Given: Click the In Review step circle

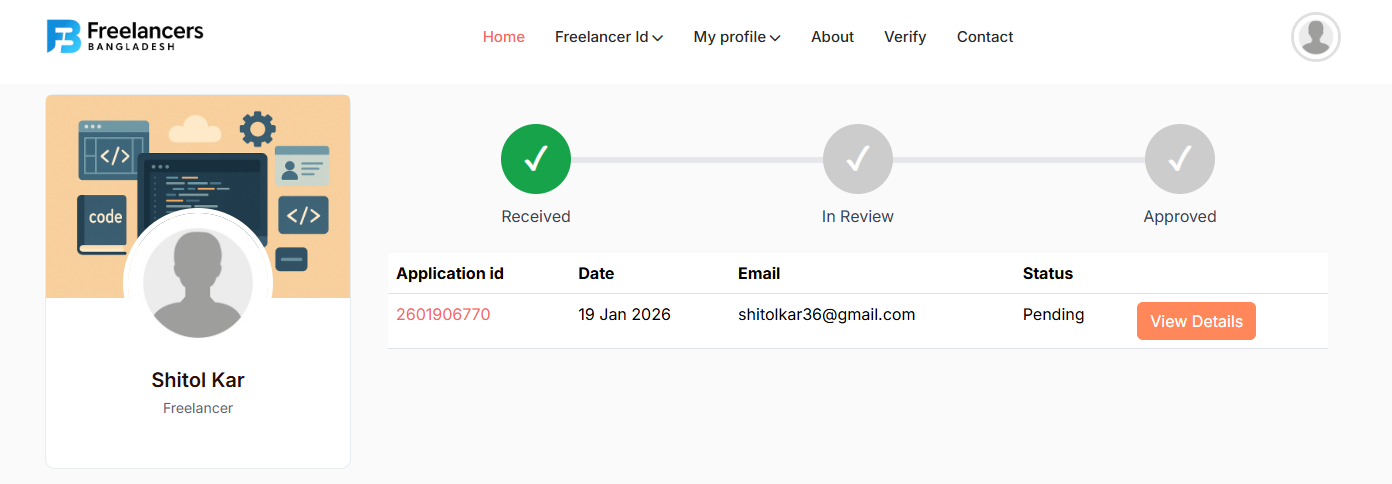Looking at the screenshot, I should click(x=857, y=159).
